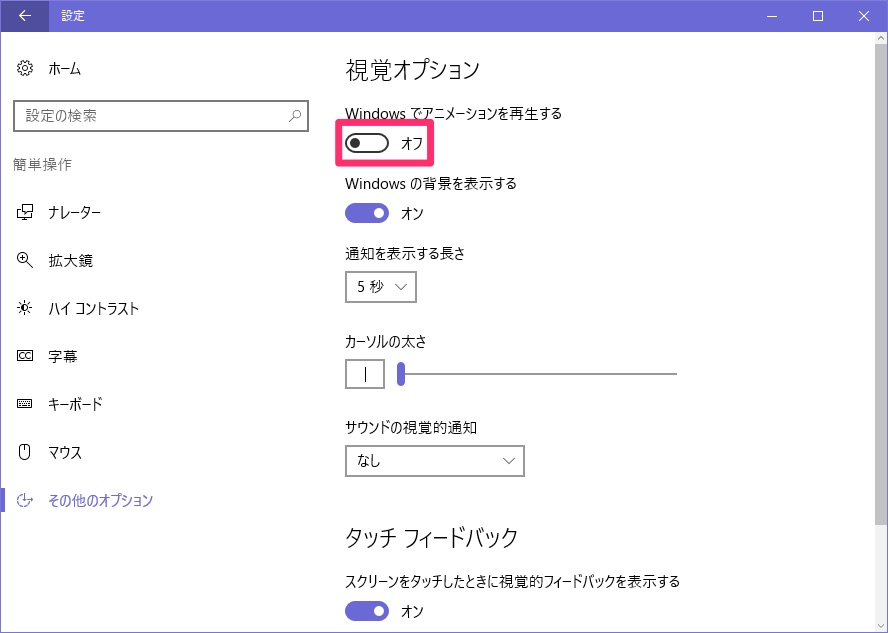Open ホーム settings link
Viewport: 888px width, 633px height.
pos(64,69)
